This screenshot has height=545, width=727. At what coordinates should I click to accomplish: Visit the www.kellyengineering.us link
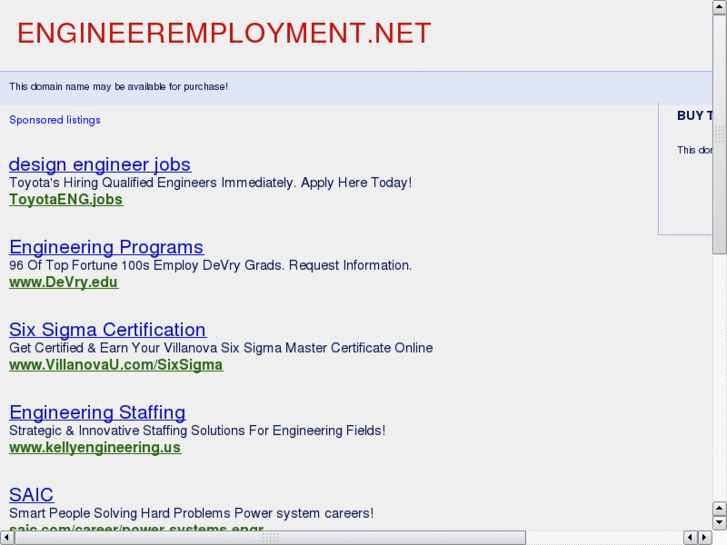click(95, 448)
